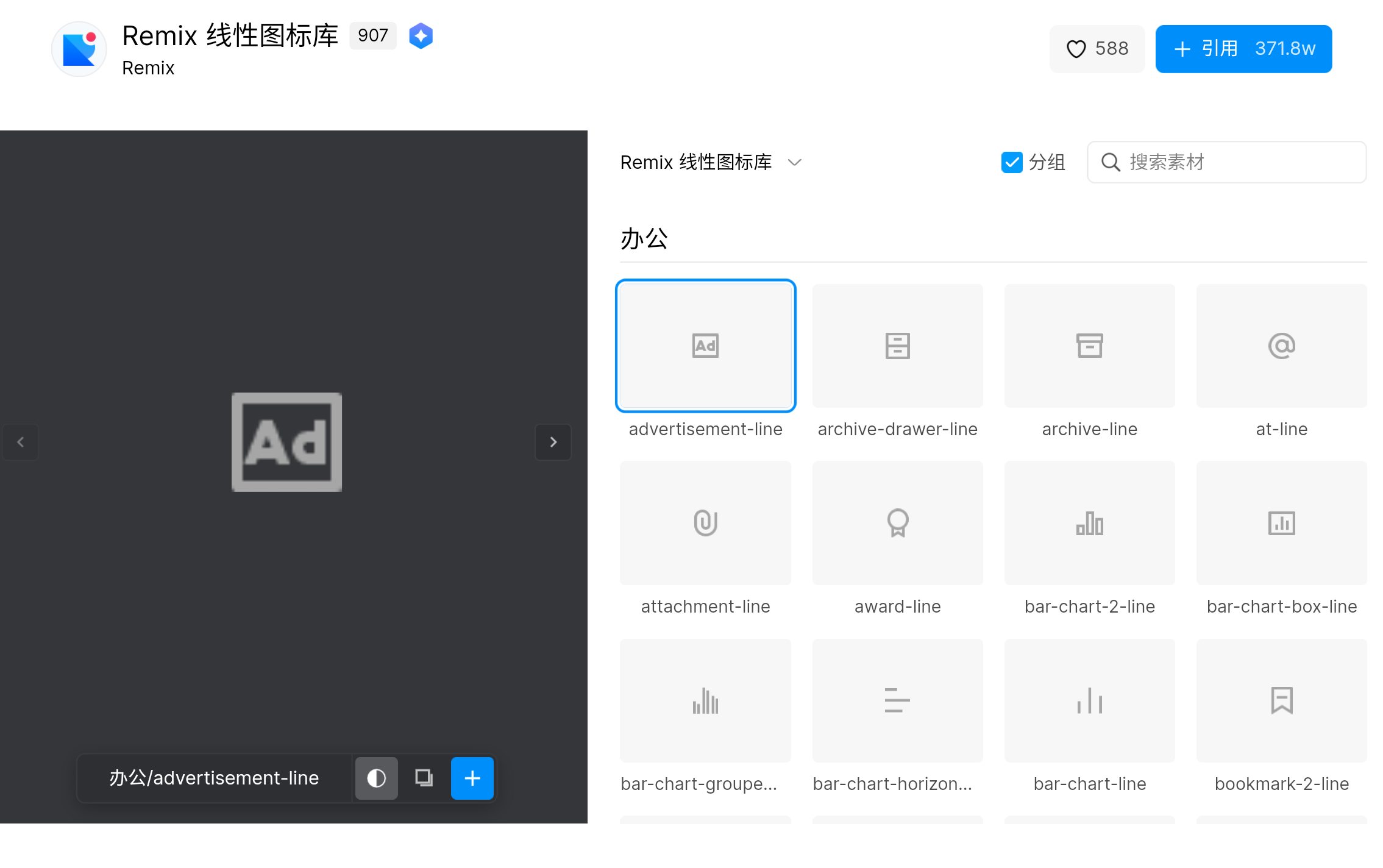Click the 引用 371.8w reference button

click(1243, 49)
